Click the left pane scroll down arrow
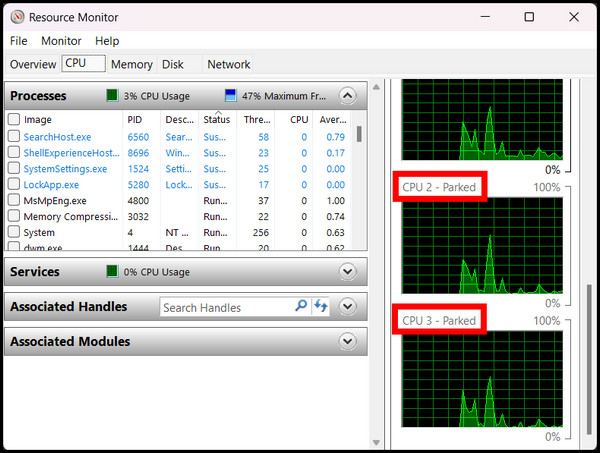This screenshot has width=600, height=453. (377, 443)
